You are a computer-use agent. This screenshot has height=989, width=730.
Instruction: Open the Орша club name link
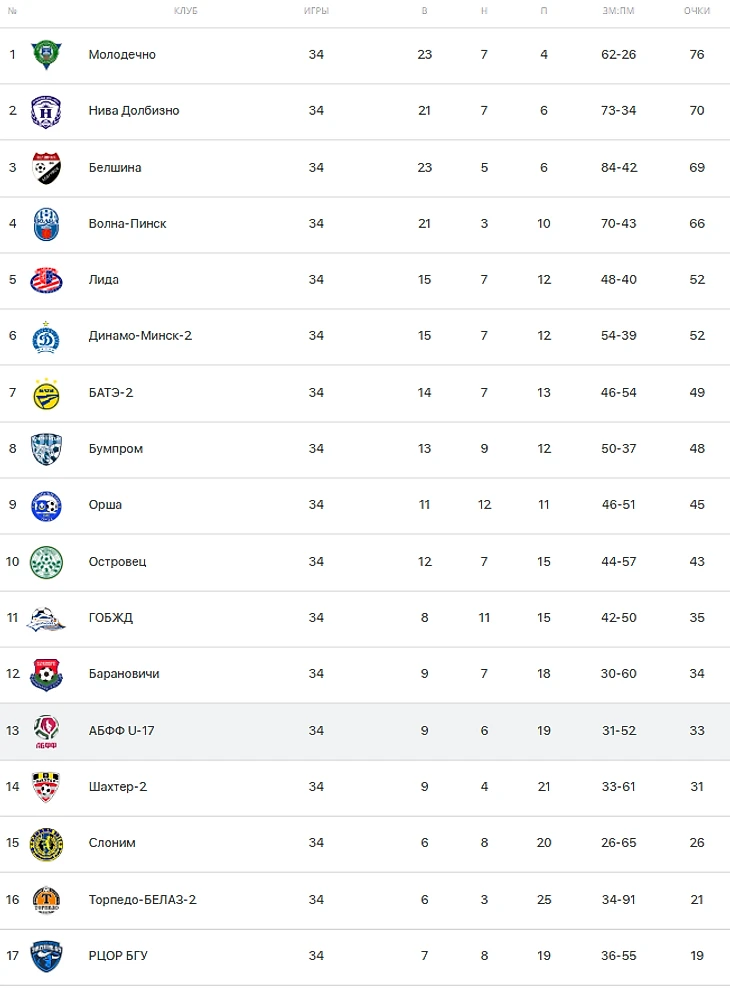(x=105, y=505)
